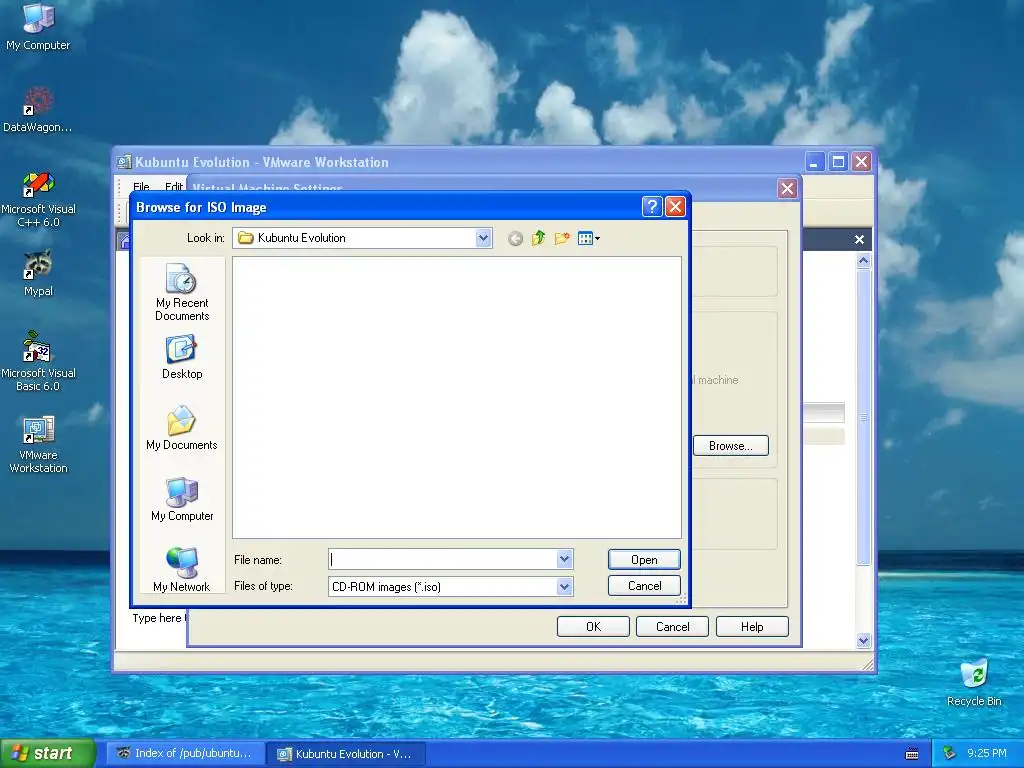Open the Edit menu in VMware
Image resolution: width=1024 pixels, height=768 pixels.
coord(174,187)
